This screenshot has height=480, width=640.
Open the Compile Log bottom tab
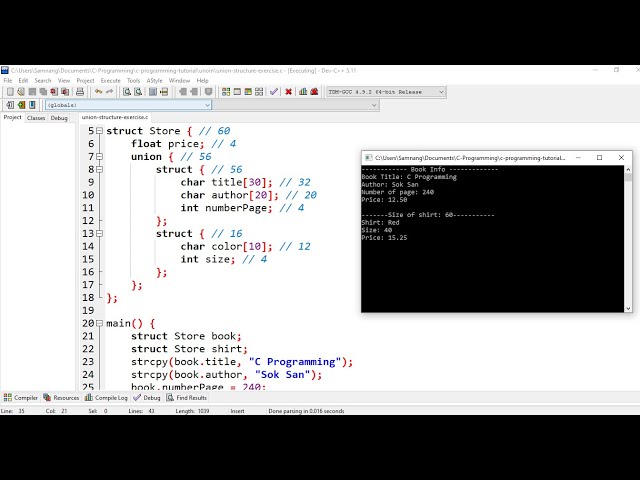(x=106, y=398)
